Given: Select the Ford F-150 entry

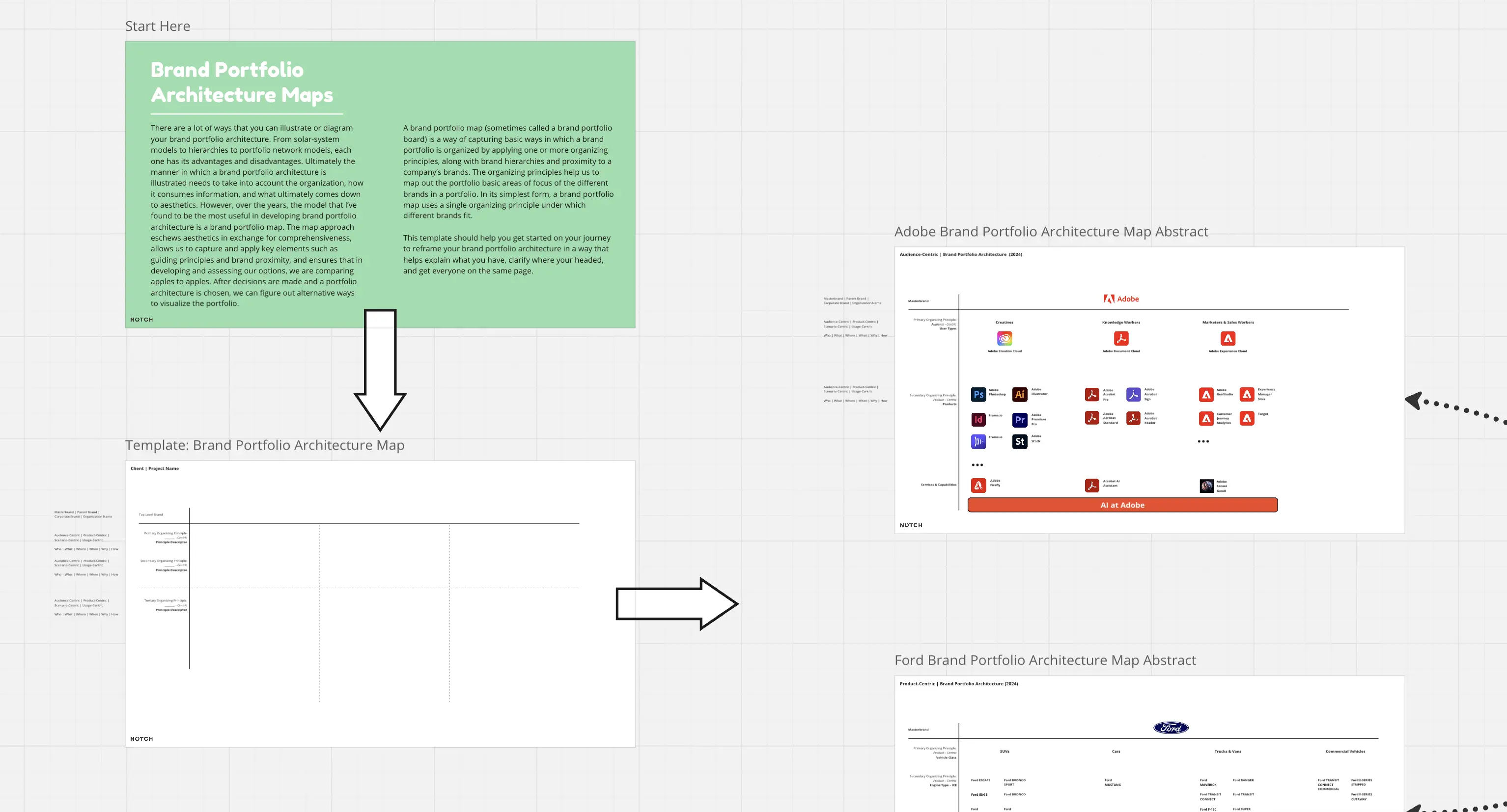Looking at the screenshot, I should (x=1207, y=809).
